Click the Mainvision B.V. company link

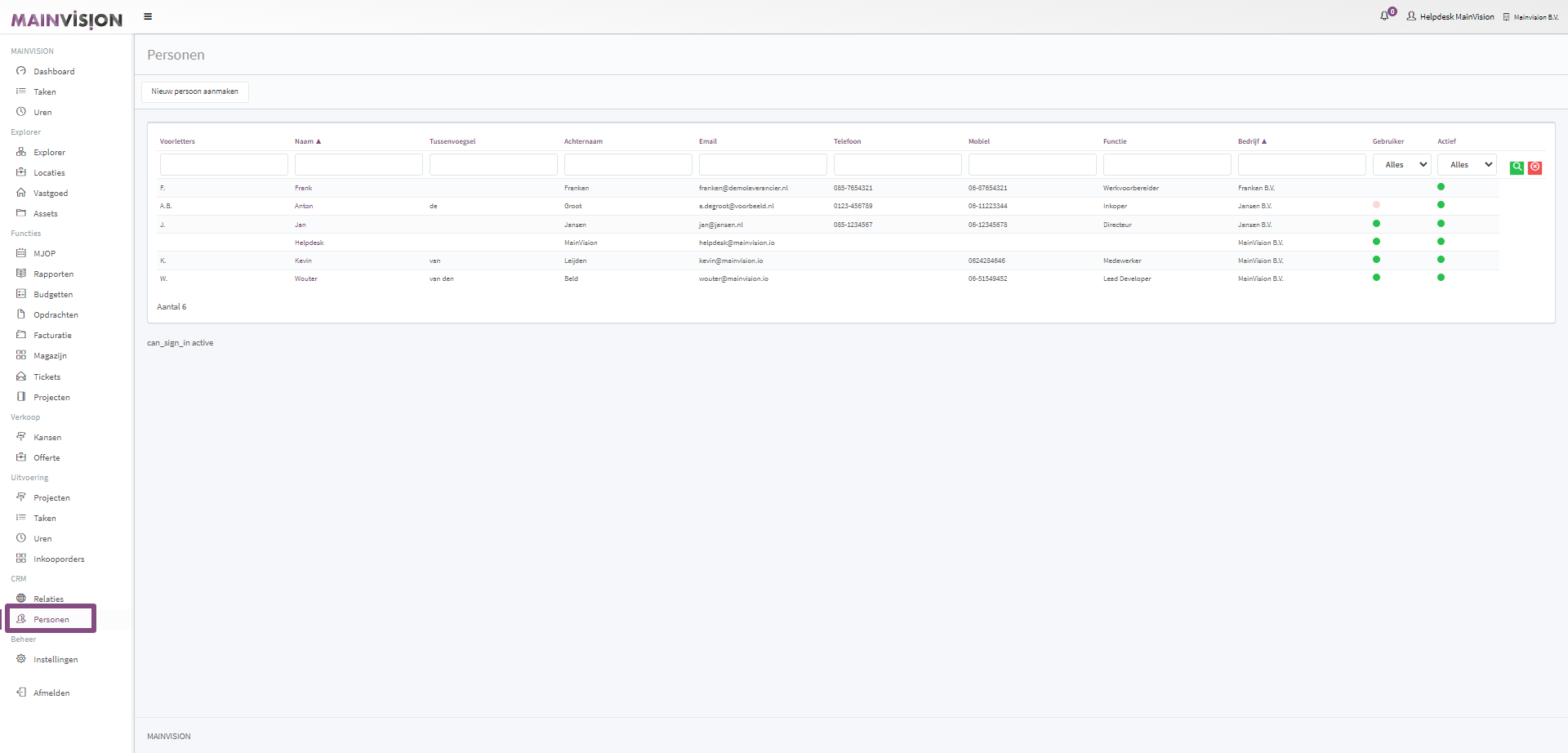coord(1531,17)
